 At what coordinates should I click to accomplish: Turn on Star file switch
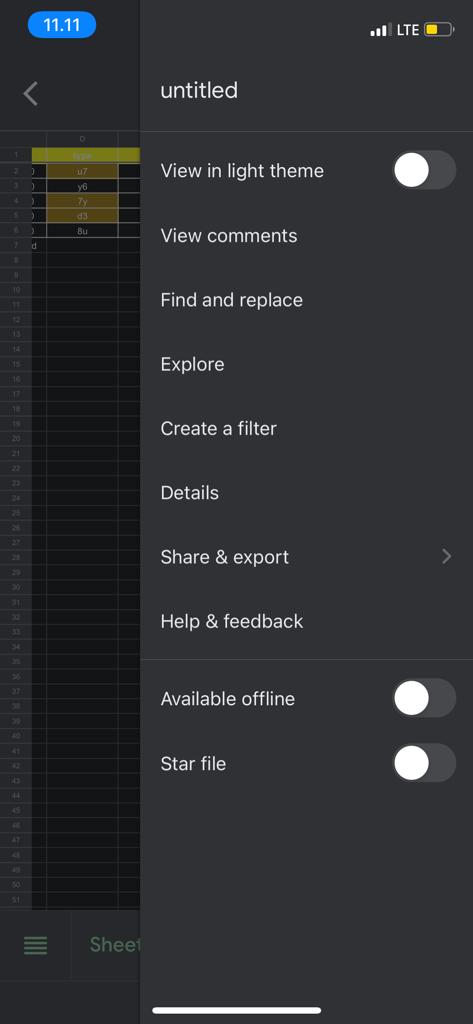pyautogui.click(x=424, y=763)
